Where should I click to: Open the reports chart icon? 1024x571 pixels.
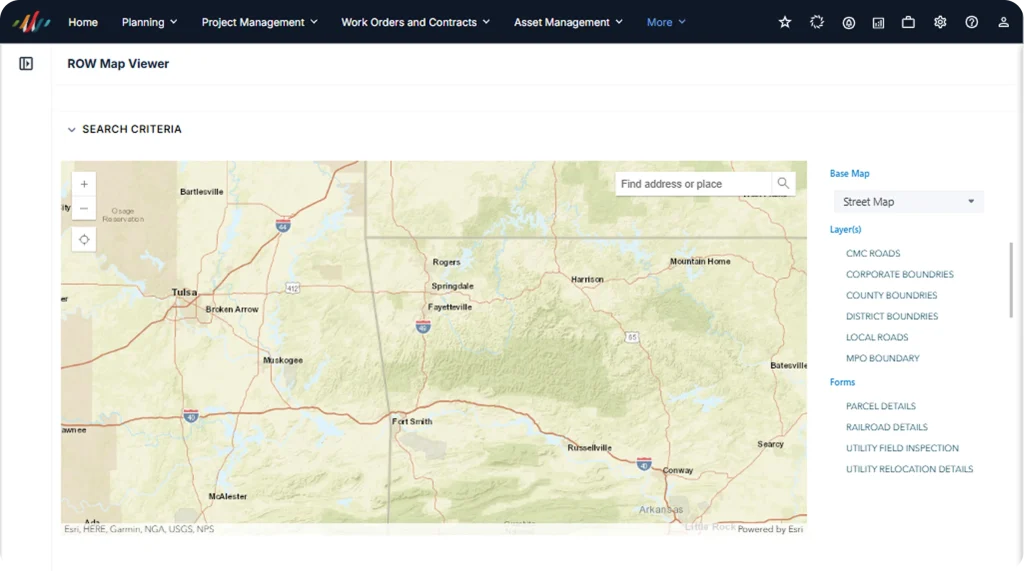878,23
